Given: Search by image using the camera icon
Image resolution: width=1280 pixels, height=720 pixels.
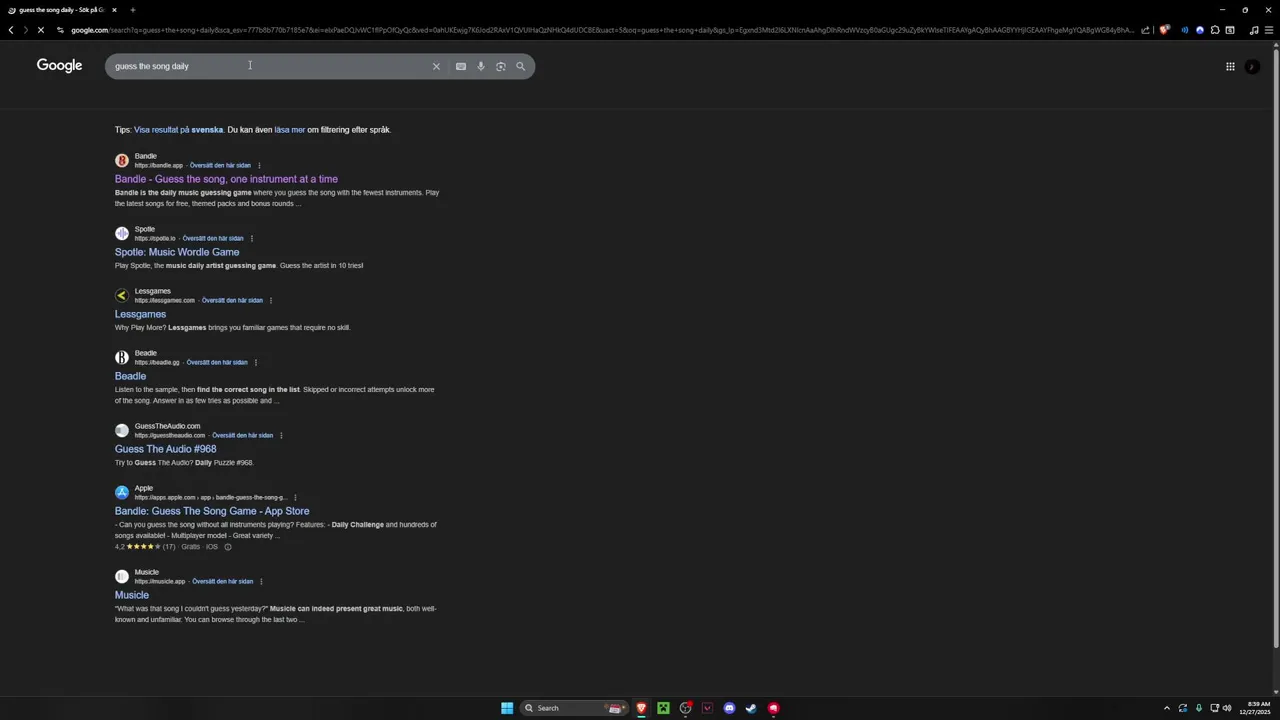Looking at the screenshot, I should 501,66.
